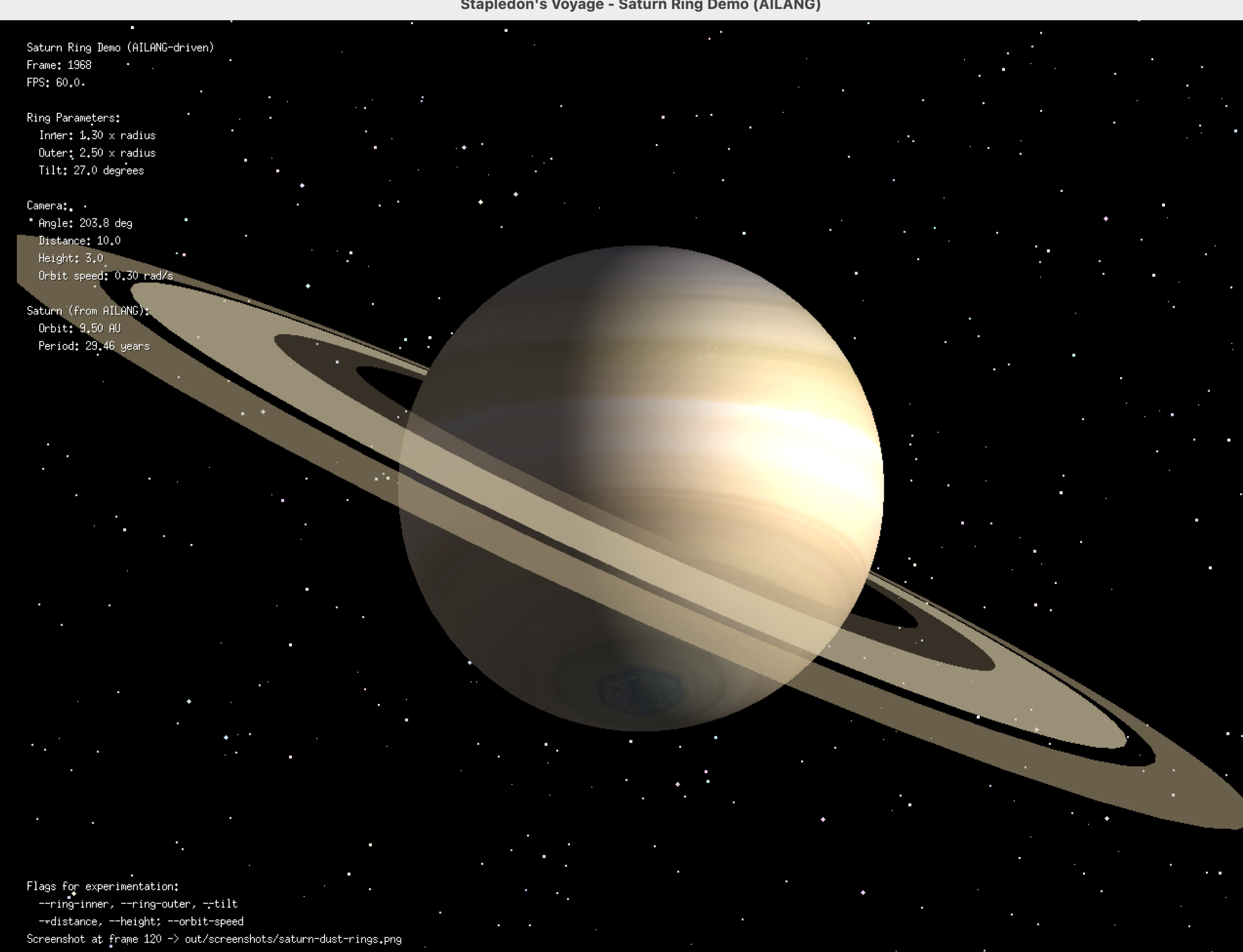Click the "Distance: 10.0" camera value
This screenshot has height=952, width=1243.
click(x=79, y=241)
